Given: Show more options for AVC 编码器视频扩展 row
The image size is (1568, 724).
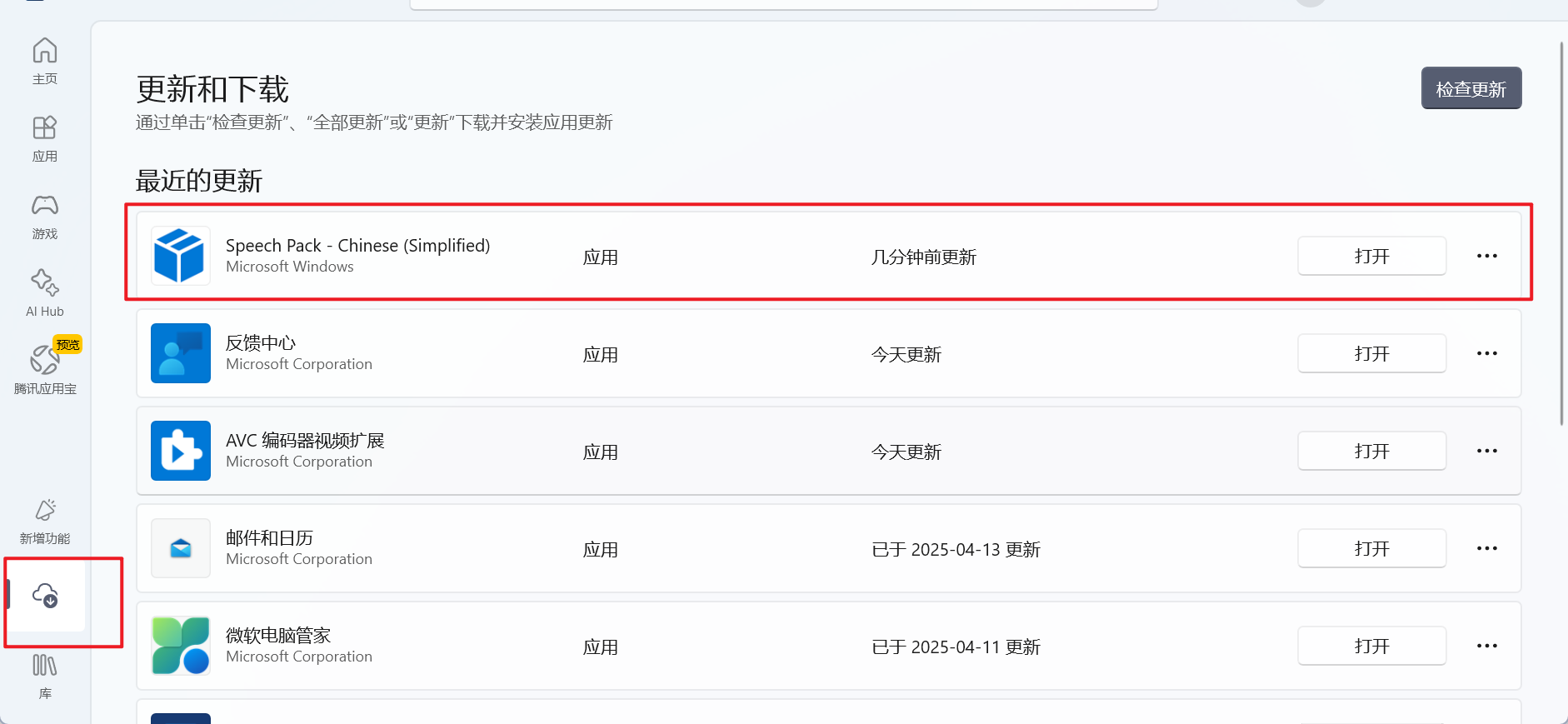Looking at the screenshot, I should [x=1487, y=451].
